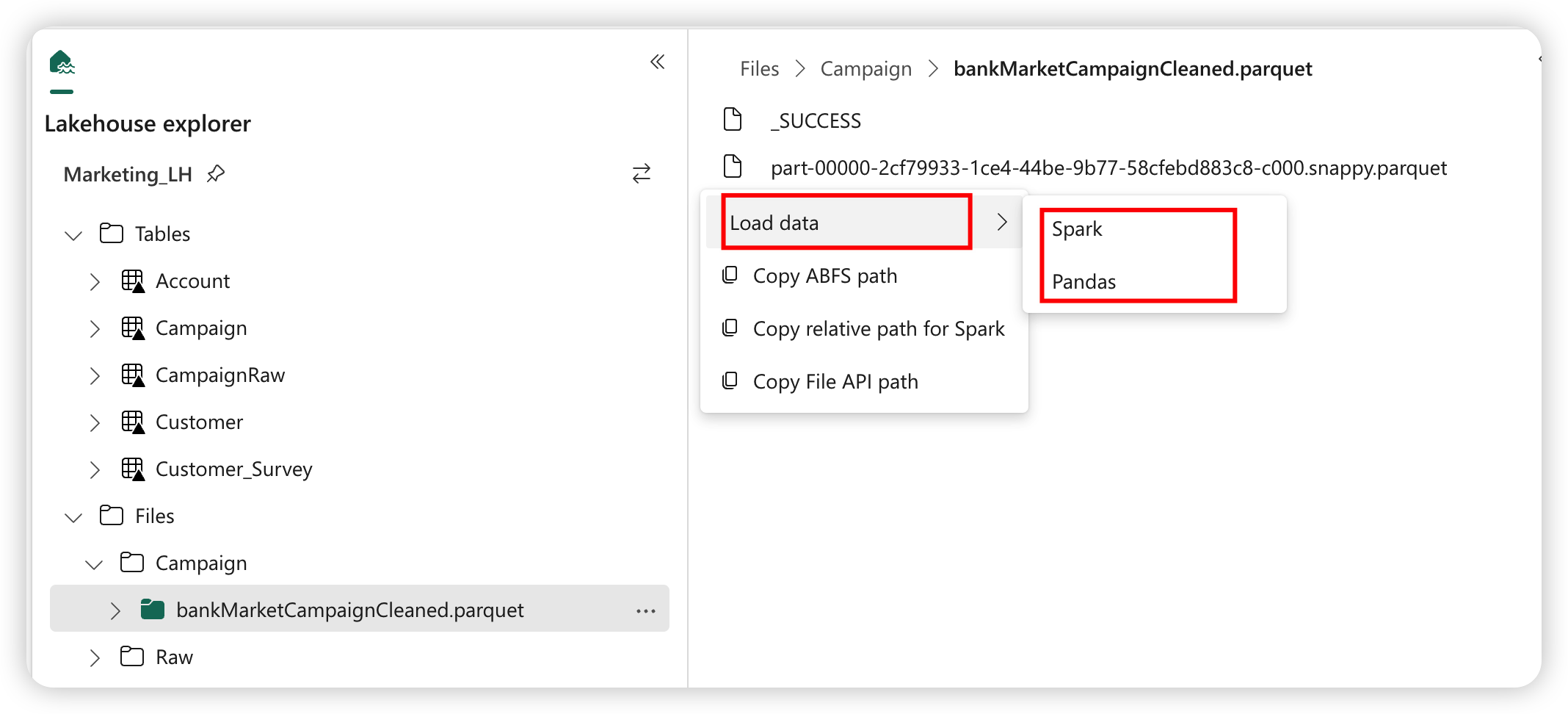Click the _SUCCESS file icon

click(733, 119)
